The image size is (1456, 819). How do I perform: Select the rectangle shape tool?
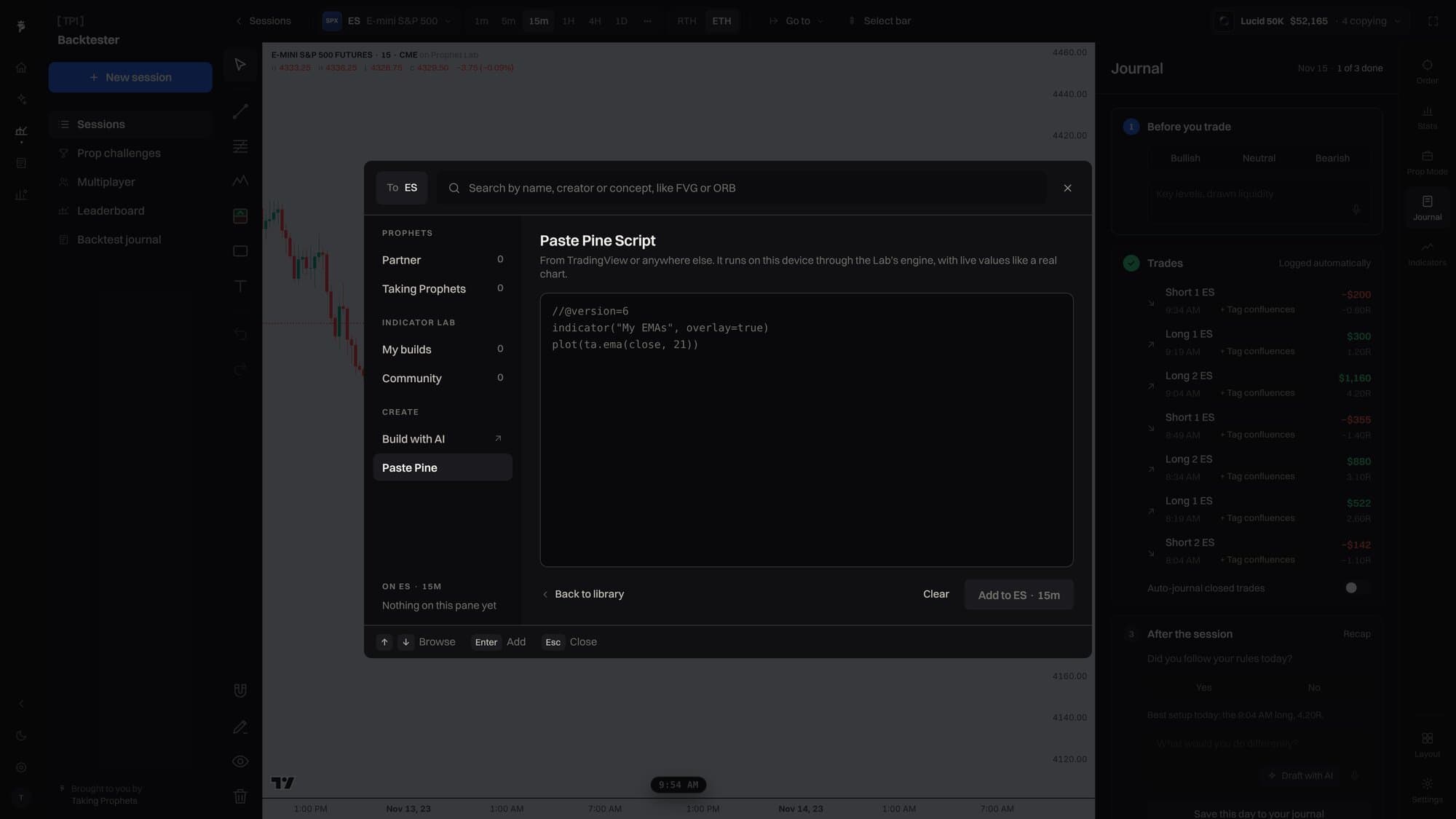point(240,251)
